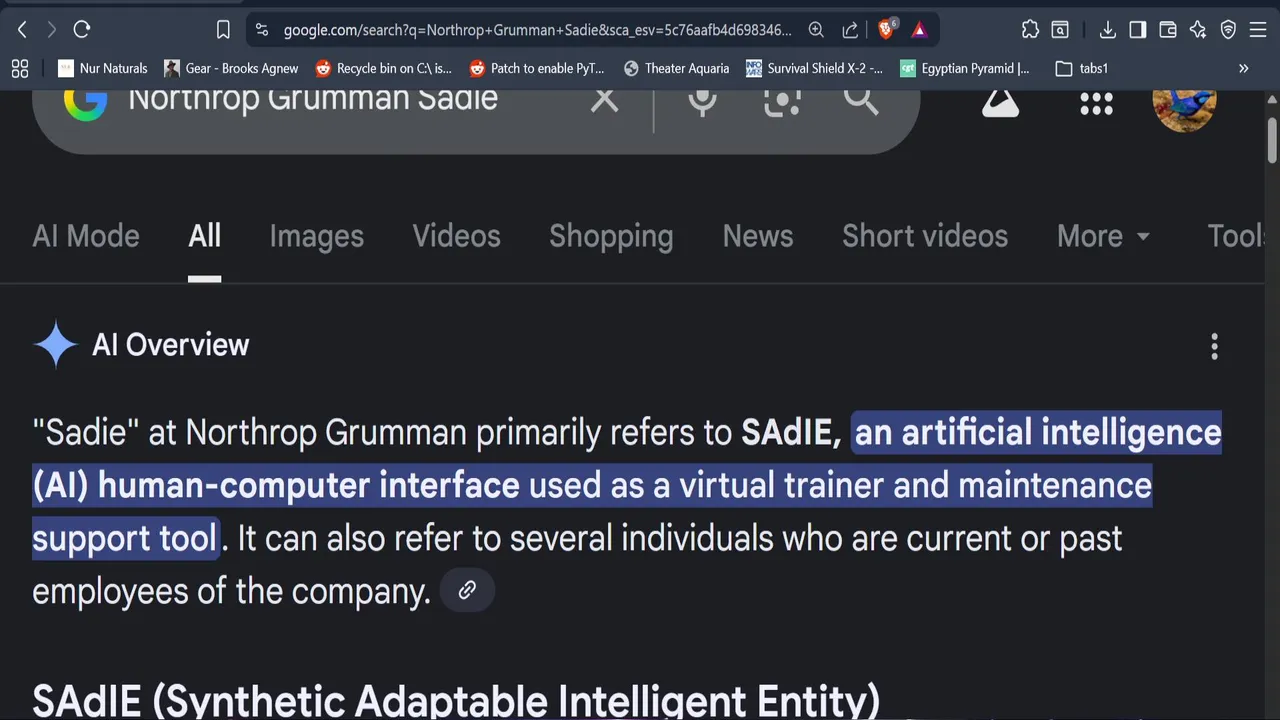Open Leo AI sparkle icon
This screenshot has width=1280, height=720.
tap(1198, 30)
